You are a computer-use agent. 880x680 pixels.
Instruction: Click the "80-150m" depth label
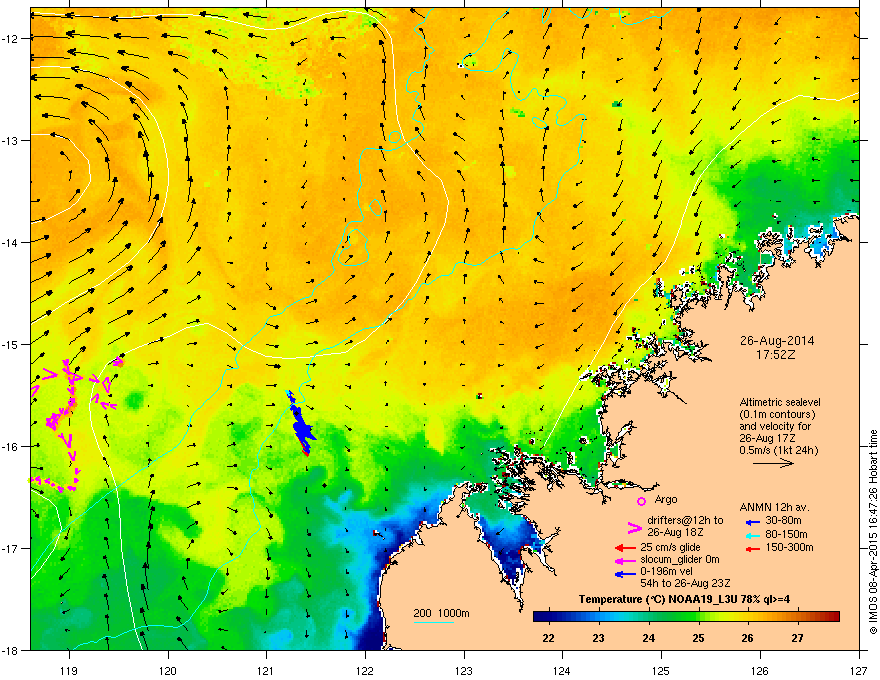786,535
